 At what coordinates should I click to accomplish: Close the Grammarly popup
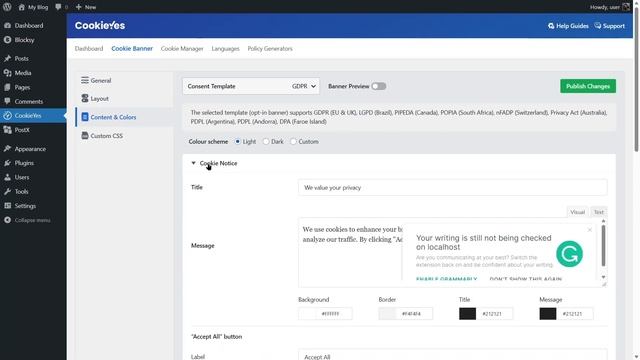click(x=589, y=230)
